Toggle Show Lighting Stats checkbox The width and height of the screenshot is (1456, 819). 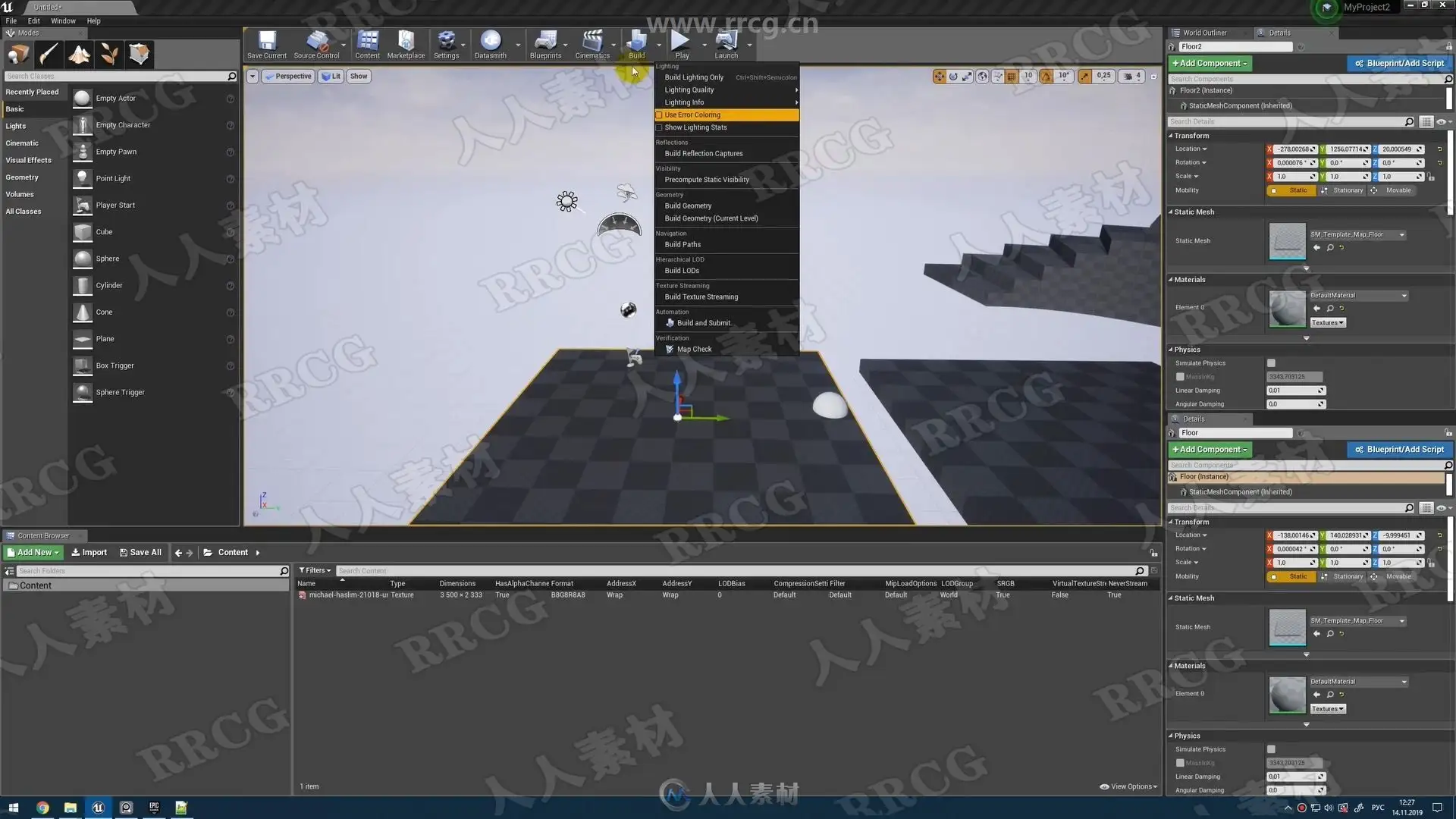[x=659, y=127]
